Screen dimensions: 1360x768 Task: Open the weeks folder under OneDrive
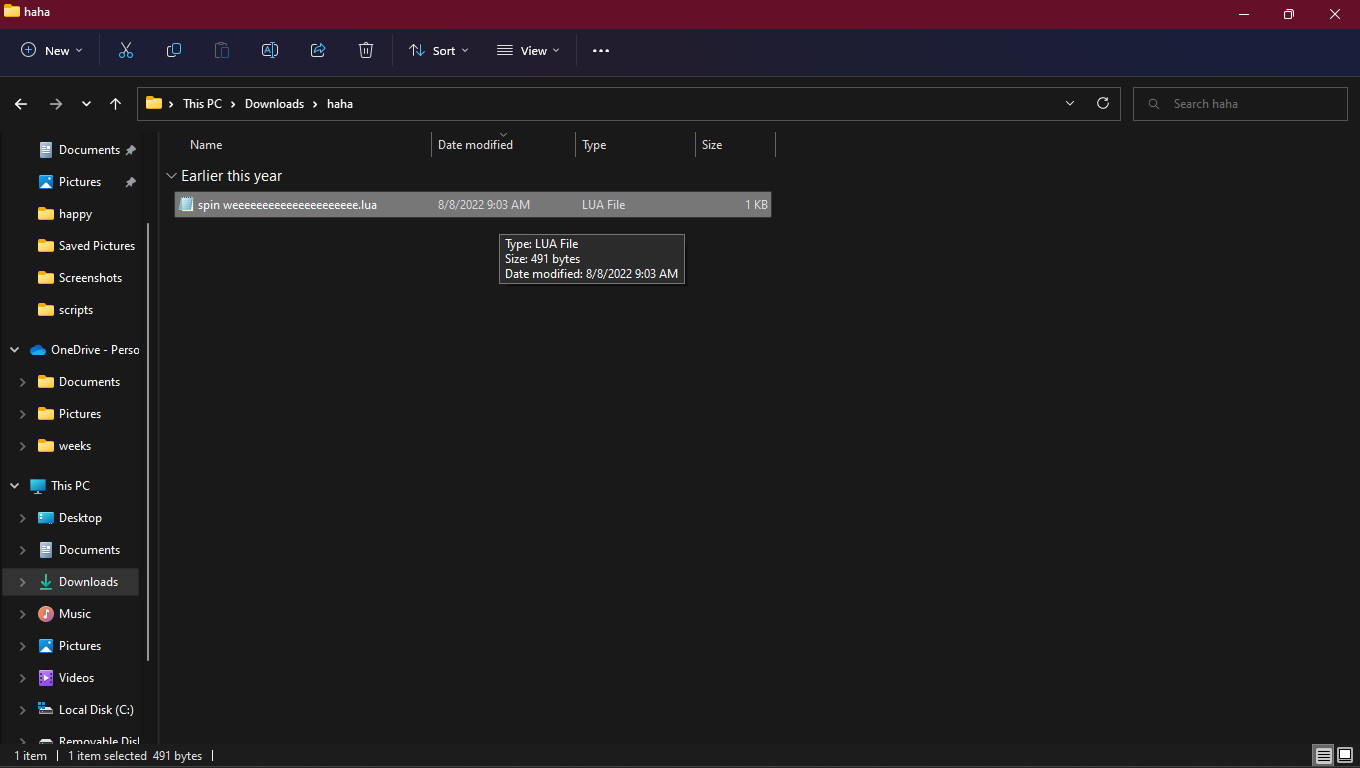(x=75, y=446)
